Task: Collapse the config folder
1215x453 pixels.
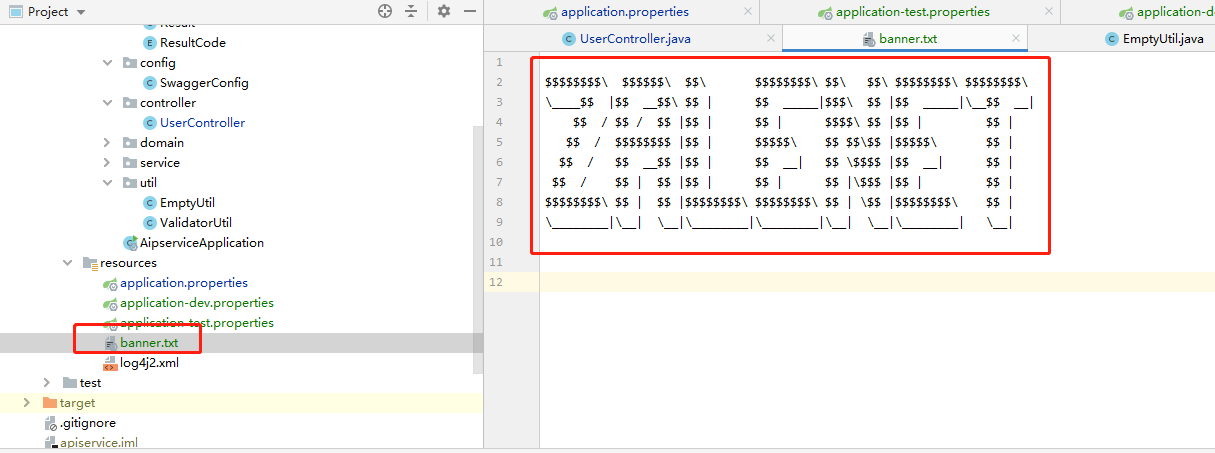Action: coord(108,63)
